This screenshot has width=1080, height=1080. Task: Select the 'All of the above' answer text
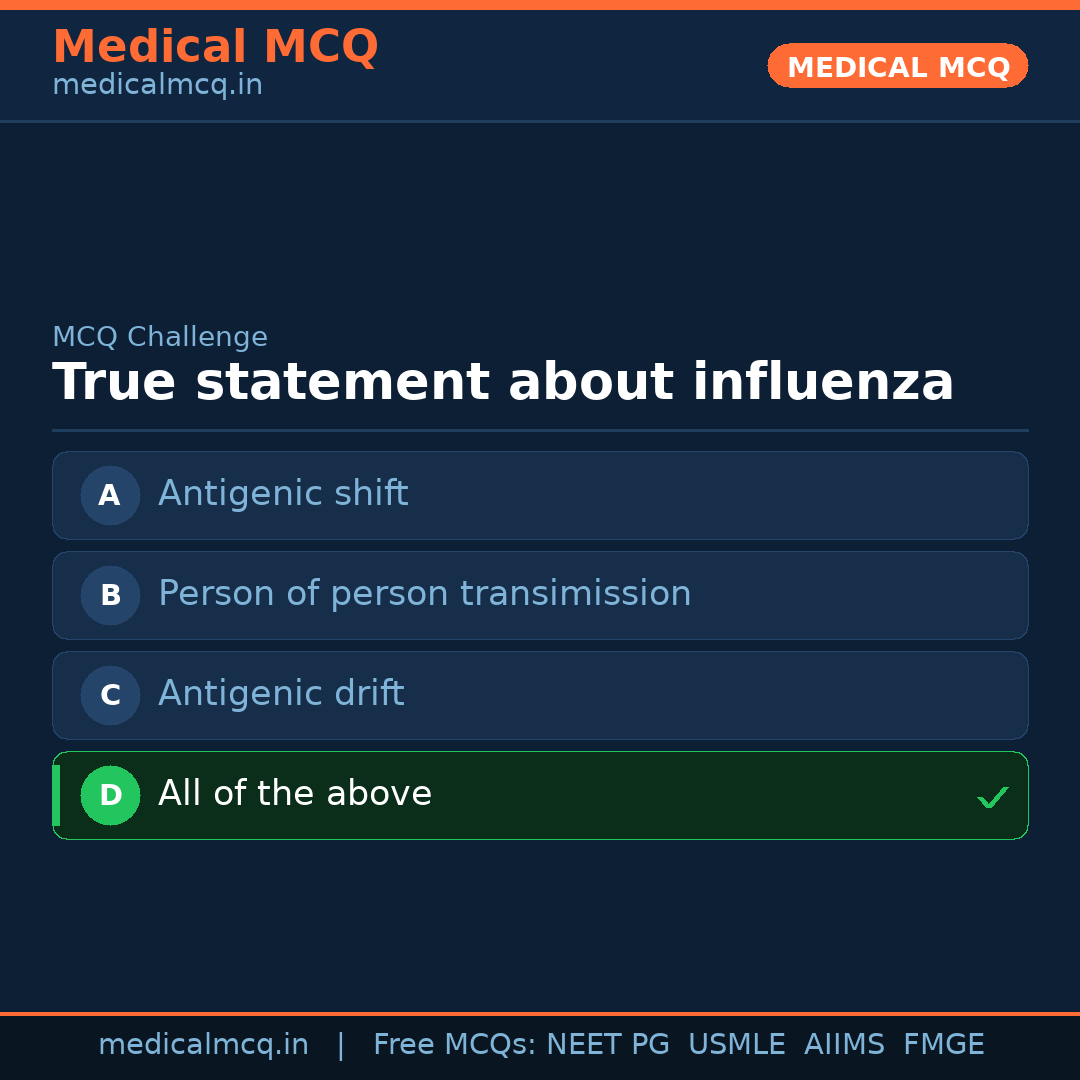(295, 794)
